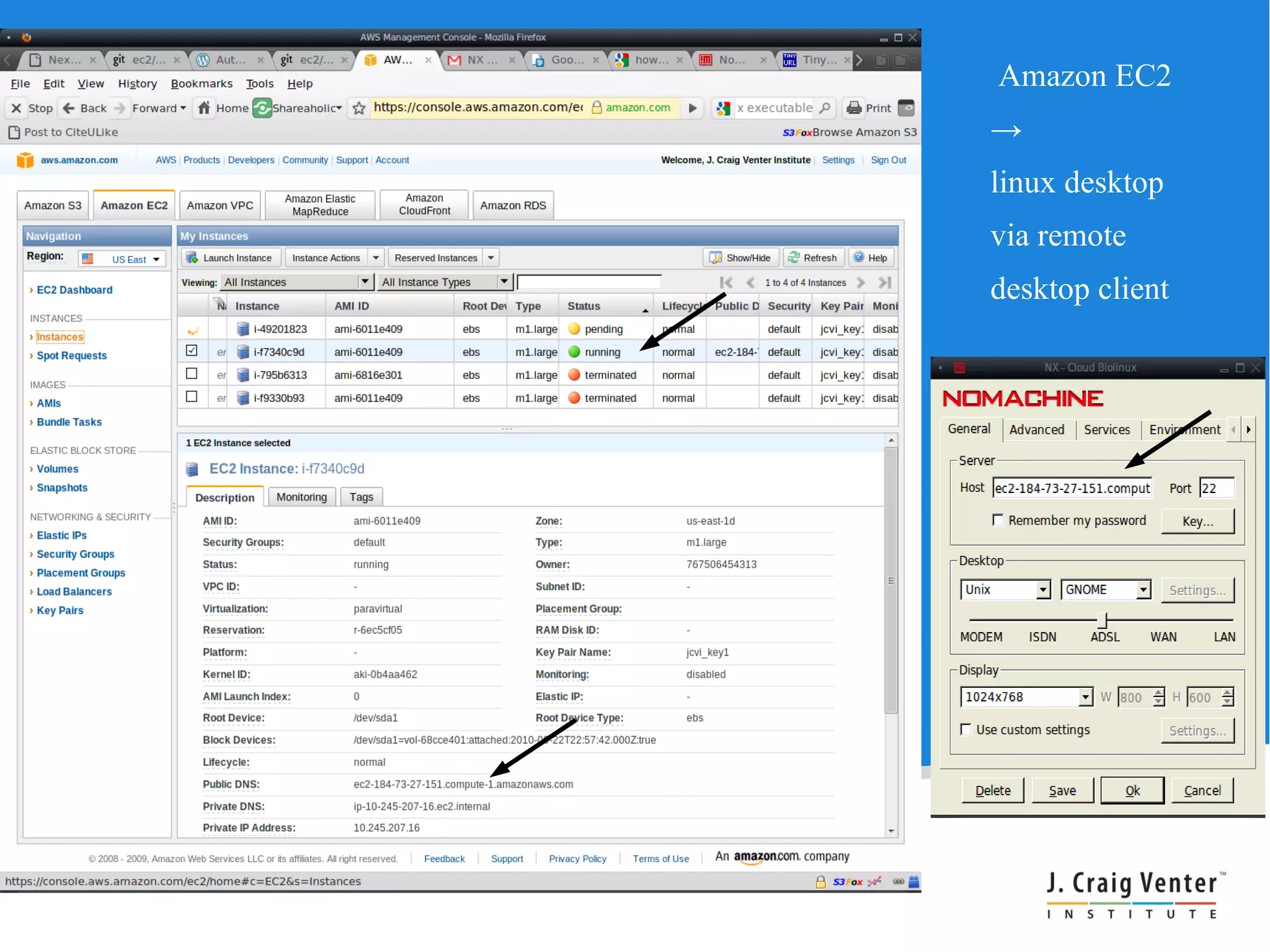1270x952 pixels.
Task: Click the Launch Instance button
Action: click(x=231, y=258)
